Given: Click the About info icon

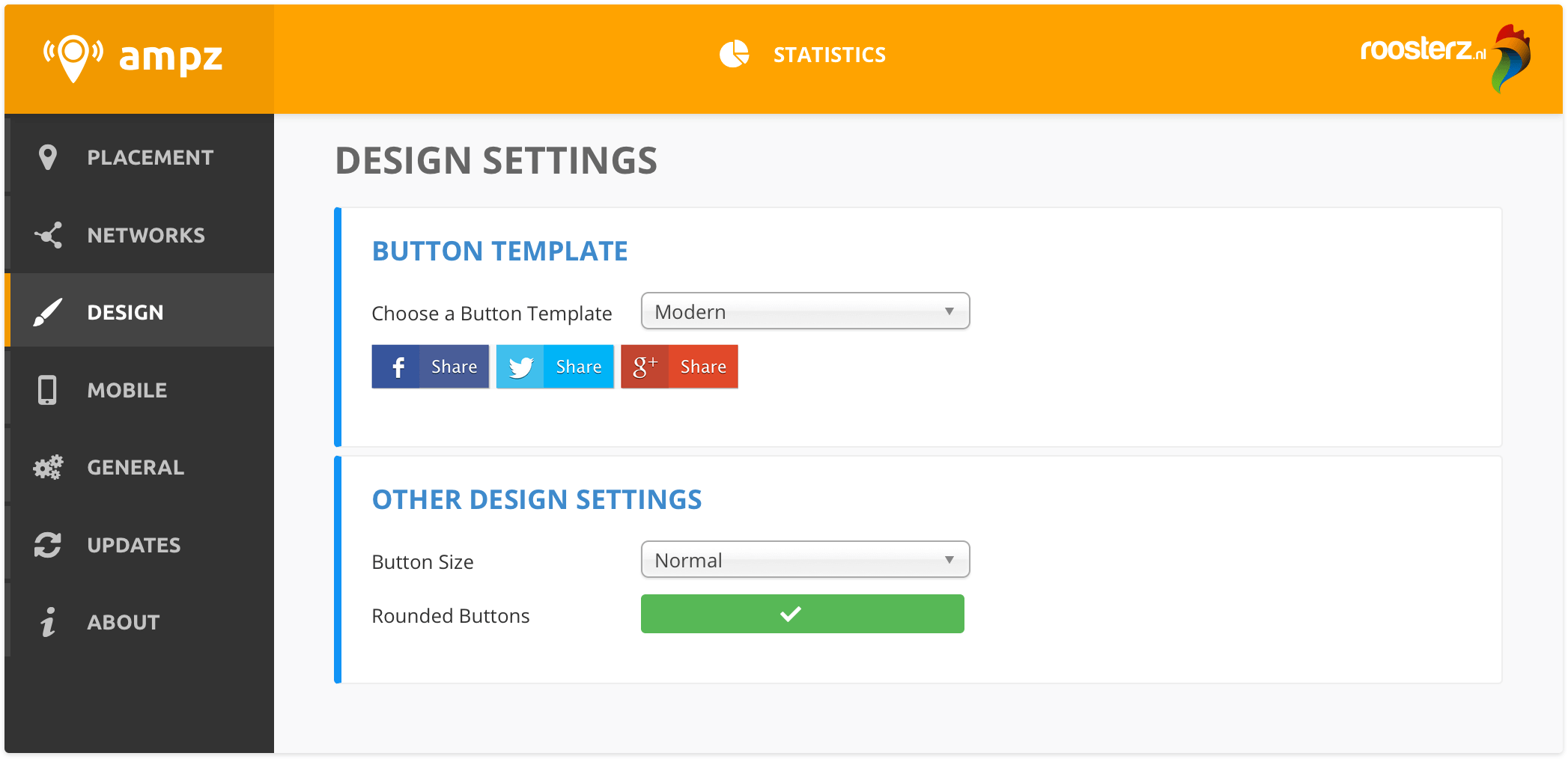Looking at the screenshot, I should [48, 622].
